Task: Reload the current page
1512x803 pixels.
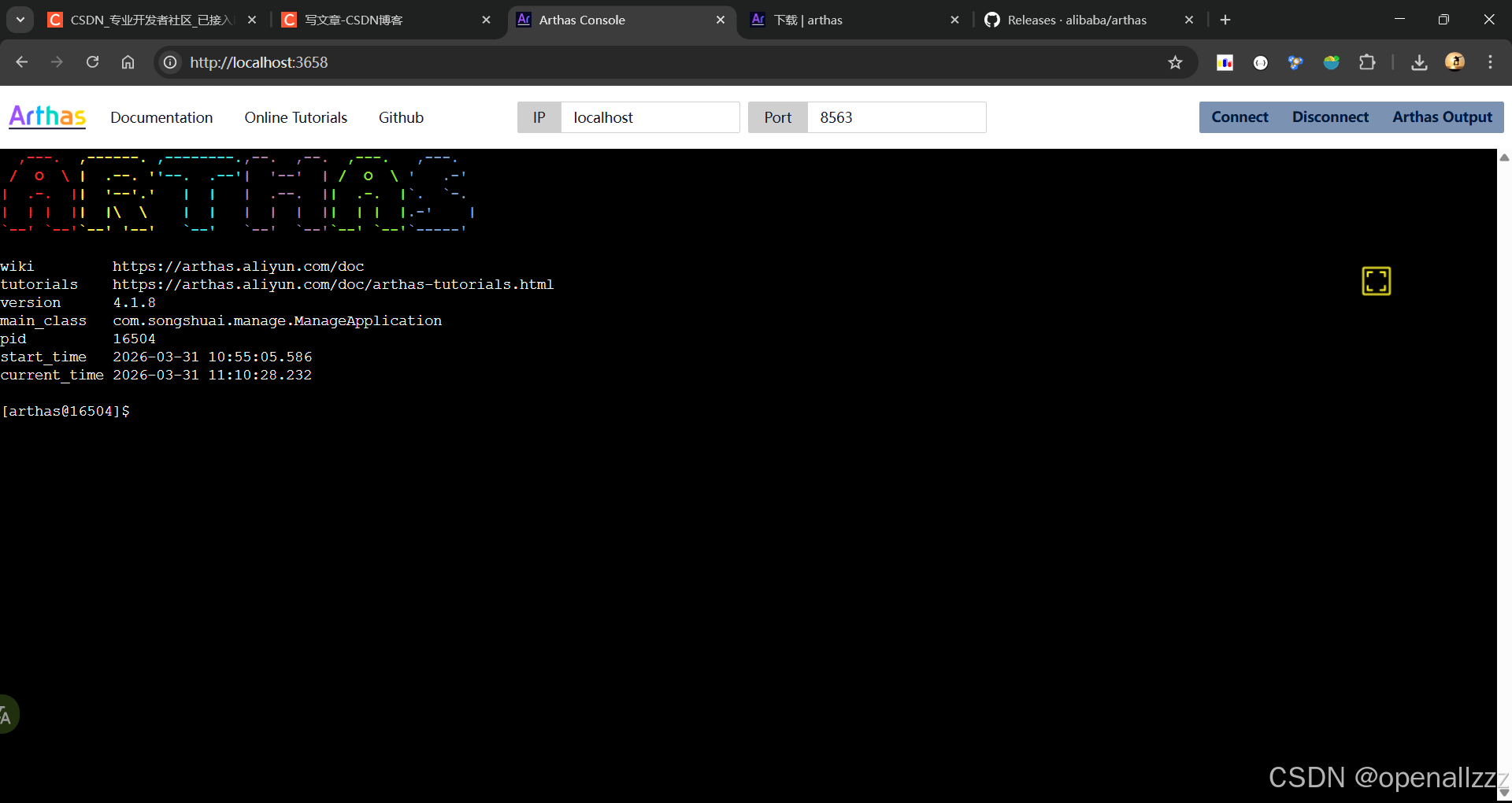Action: (92, 62)
